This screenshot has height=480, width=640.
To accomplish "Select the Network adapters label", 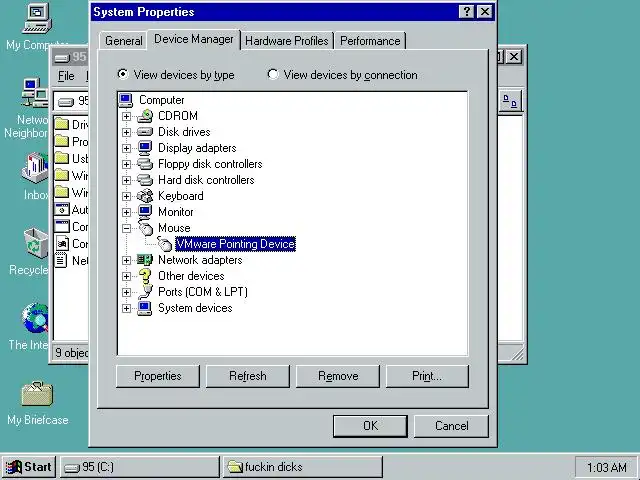I will (x=200, y=260).
